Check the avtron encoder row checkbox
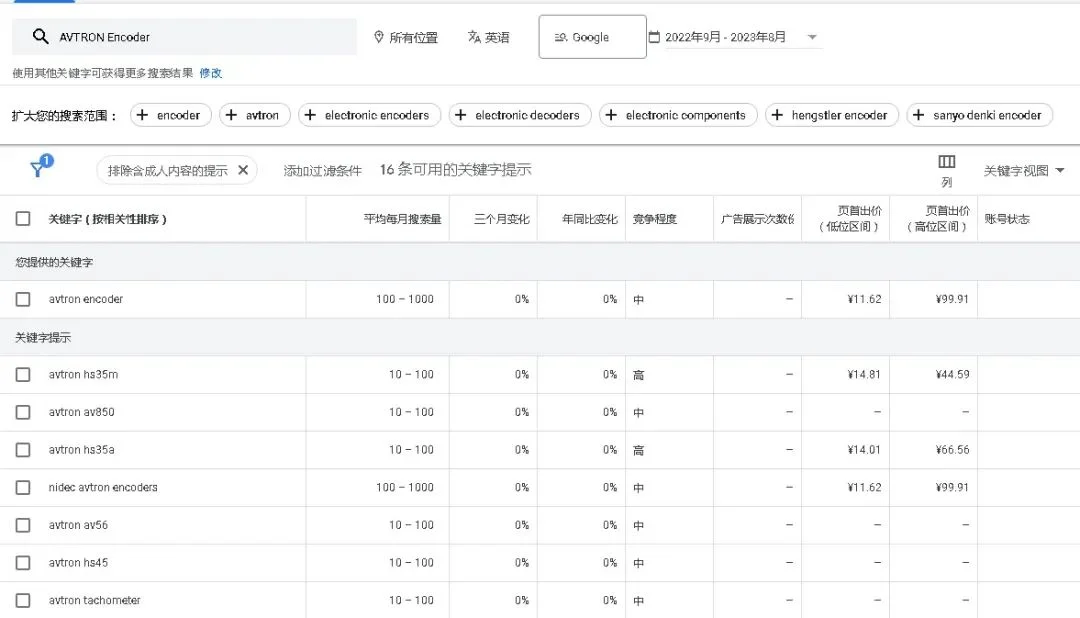This screenshot has width=1080, height=618. tap(23, 299)
